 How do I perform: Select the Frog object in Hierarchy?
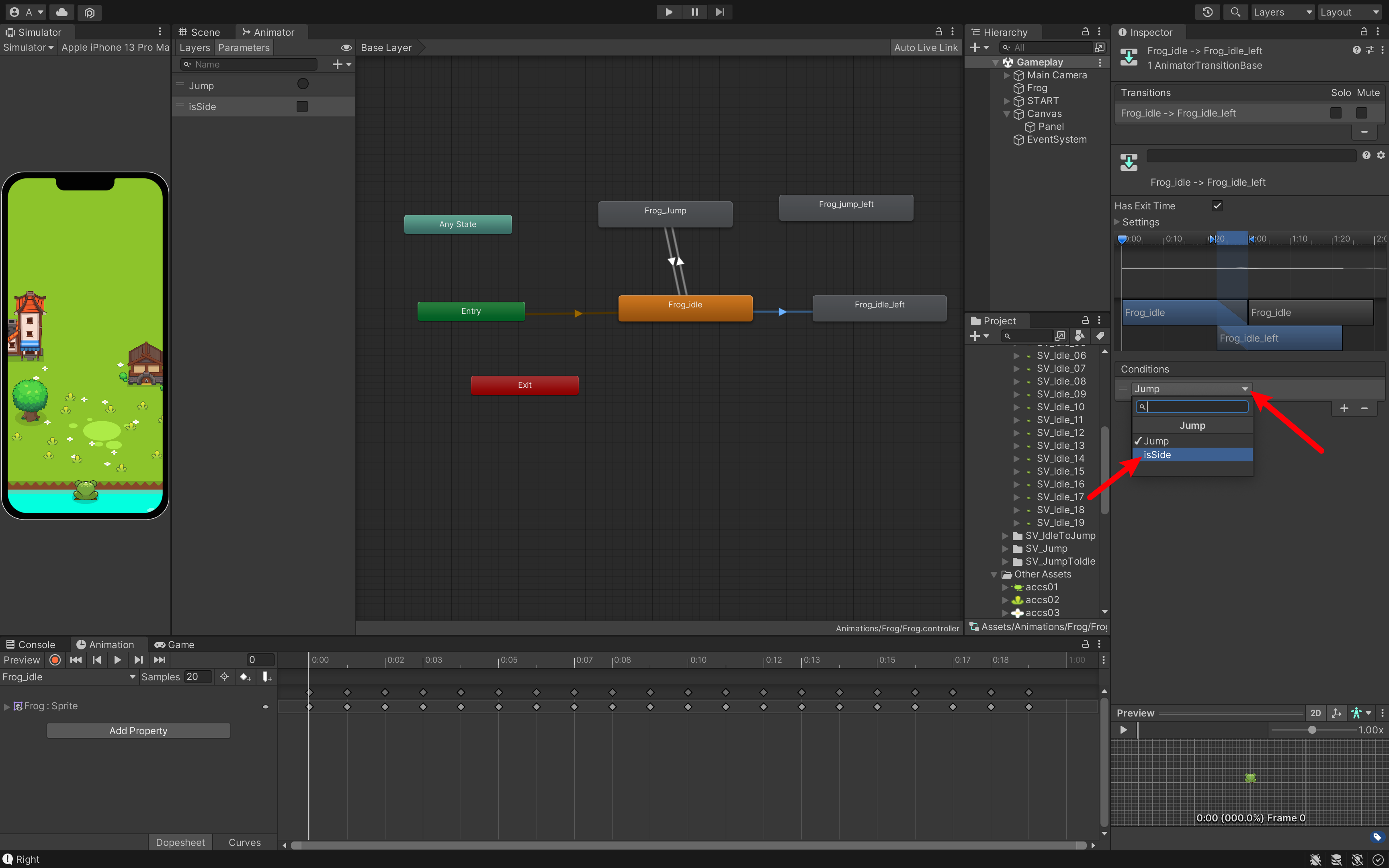click(x=1037, y=88)
